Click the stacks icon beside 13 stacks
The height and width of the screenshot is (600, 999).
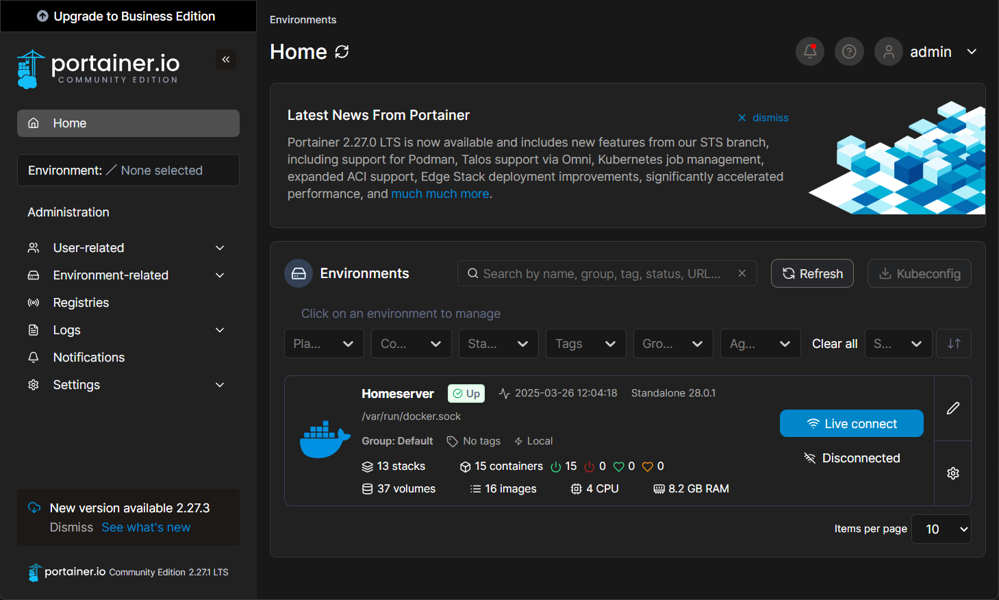(x=368, y=467)
